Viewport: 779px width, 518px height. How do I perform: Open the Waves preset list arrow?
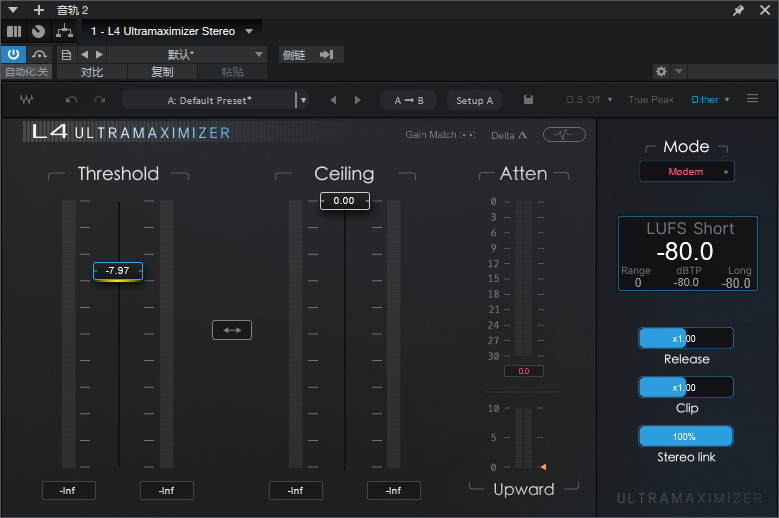coord(303,100)
